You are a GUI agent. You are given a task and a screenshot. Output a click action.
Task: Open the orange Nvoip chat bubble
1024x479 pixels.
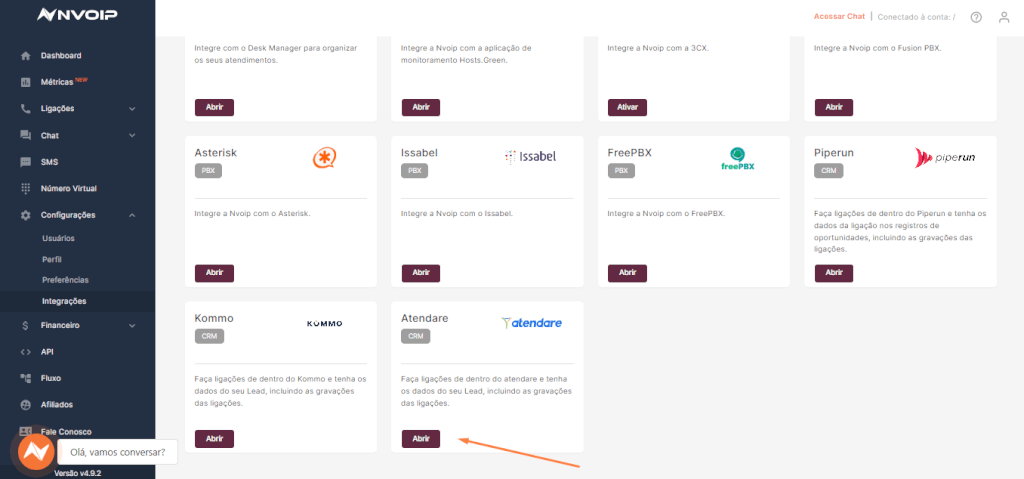[36, 452]
